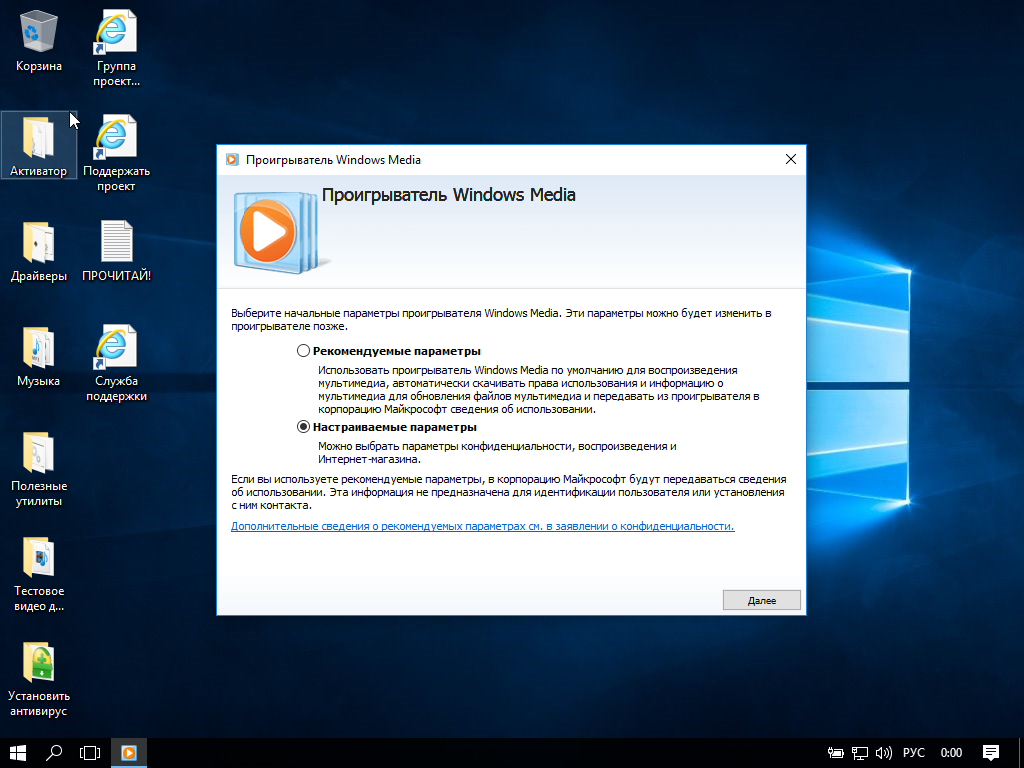The height and width of the screenshot is (768, 1024).
Task: Open taskbar search magnifier
Action: tap(54, 753)
